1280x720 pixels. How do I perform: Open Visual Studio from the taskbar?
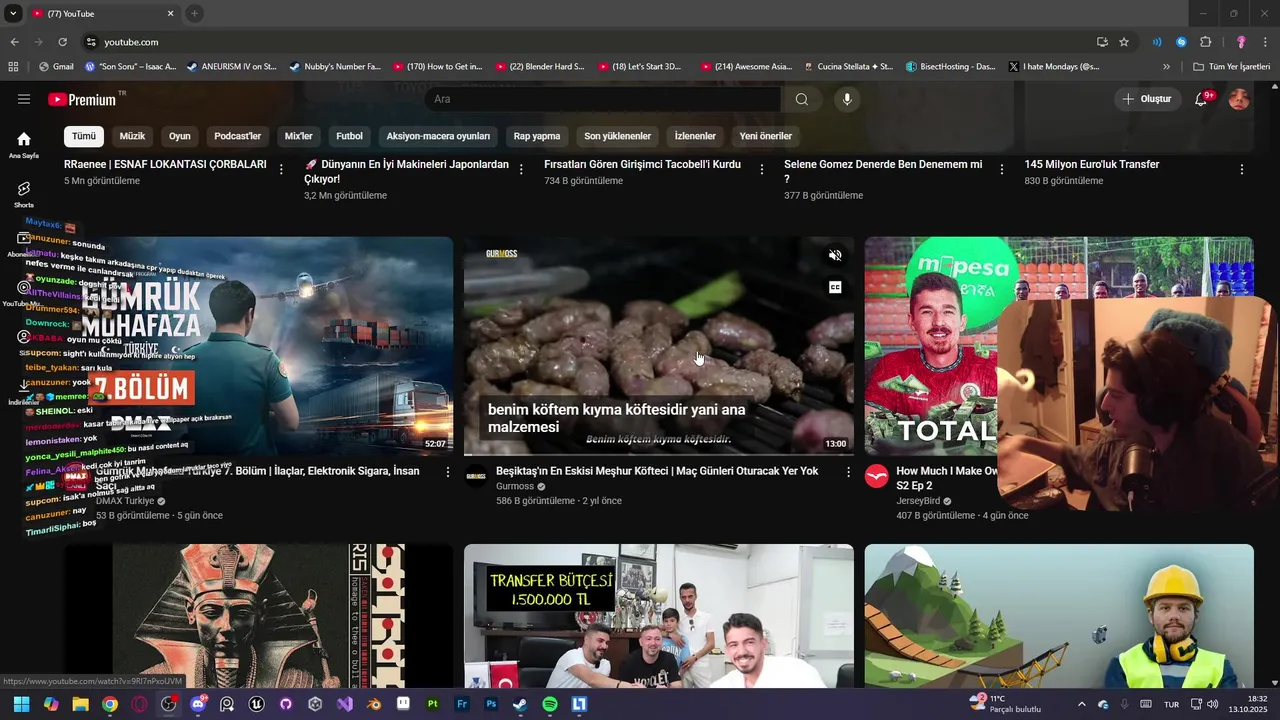pyautogui.click(x=345, y=704)
